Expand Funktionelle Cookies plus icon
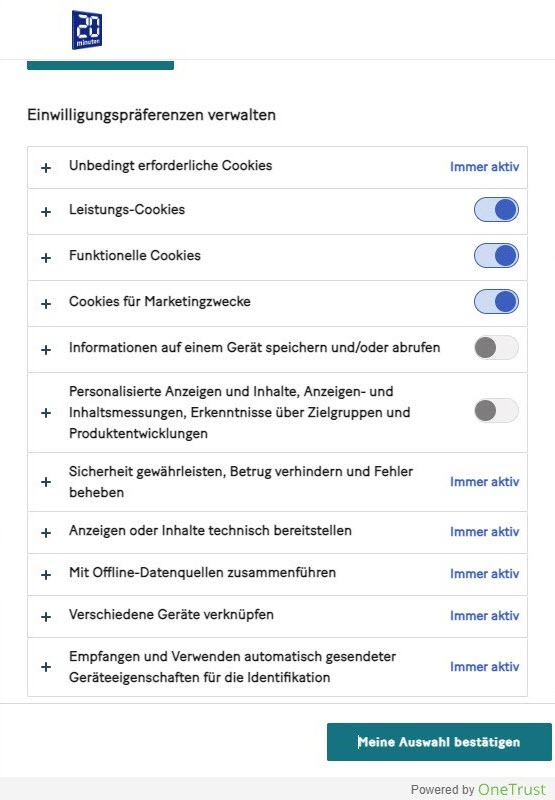555x800 pixels. pyautogui.click(x=46, y=258)
